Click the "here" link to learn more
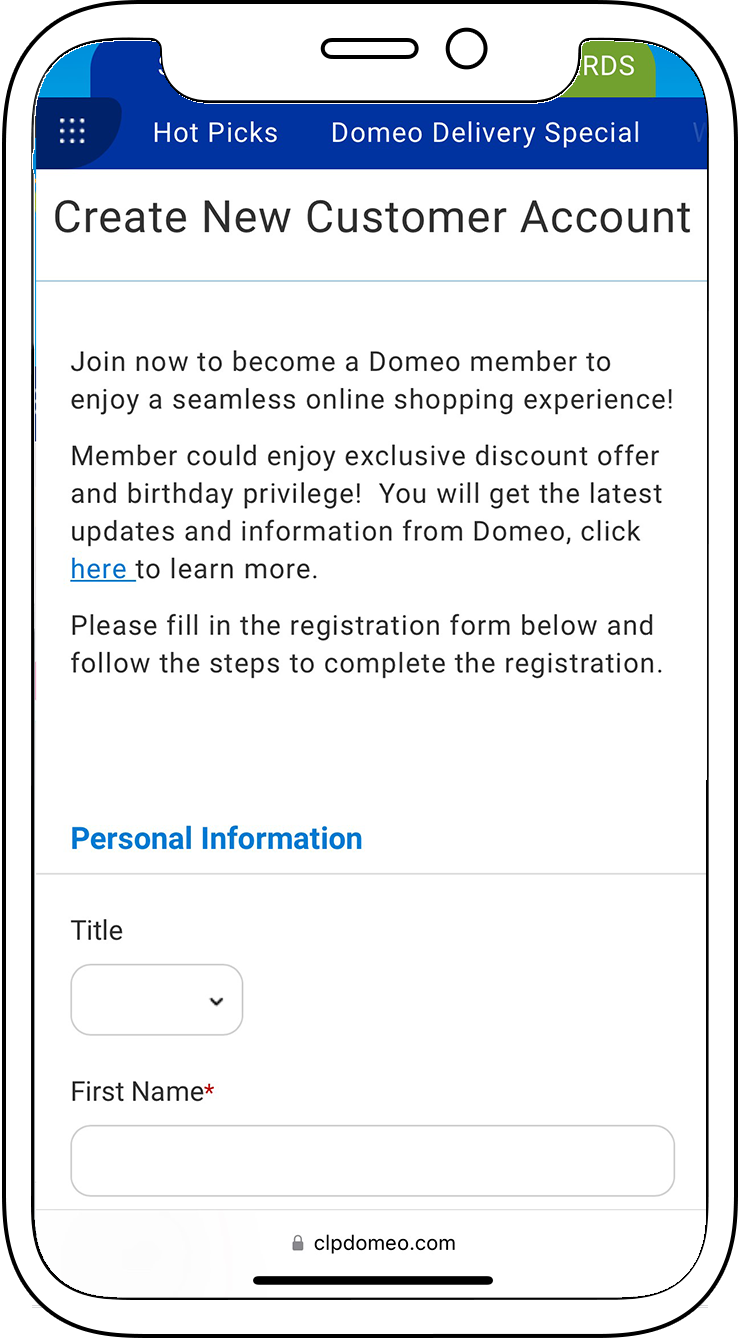740x1340 pixels. [99, 569]
